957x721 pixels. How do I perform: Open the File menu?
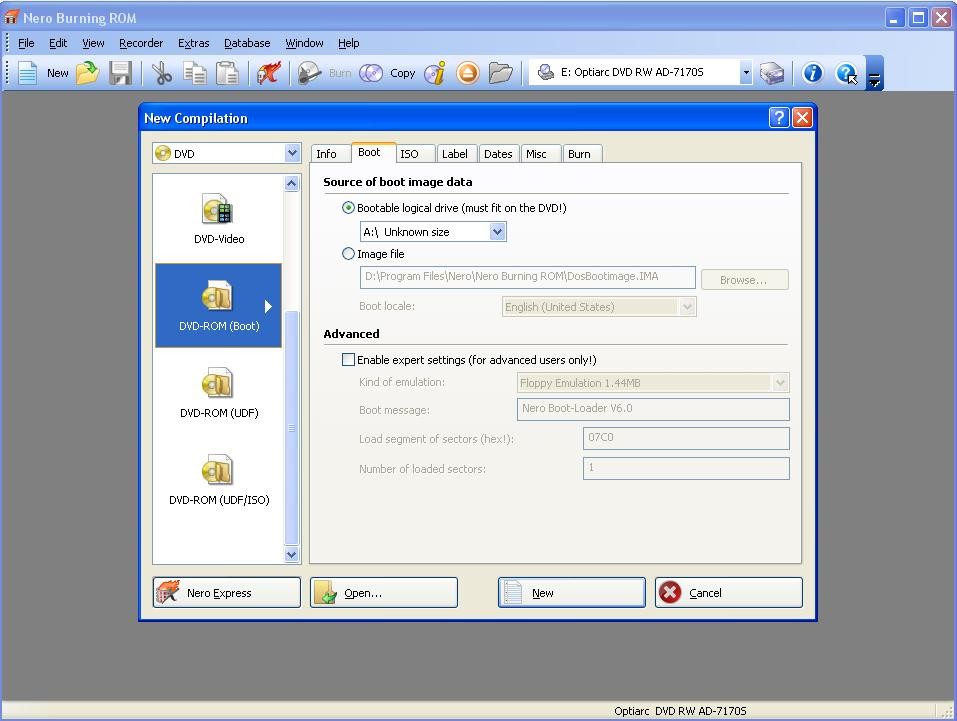coord(26,43)
